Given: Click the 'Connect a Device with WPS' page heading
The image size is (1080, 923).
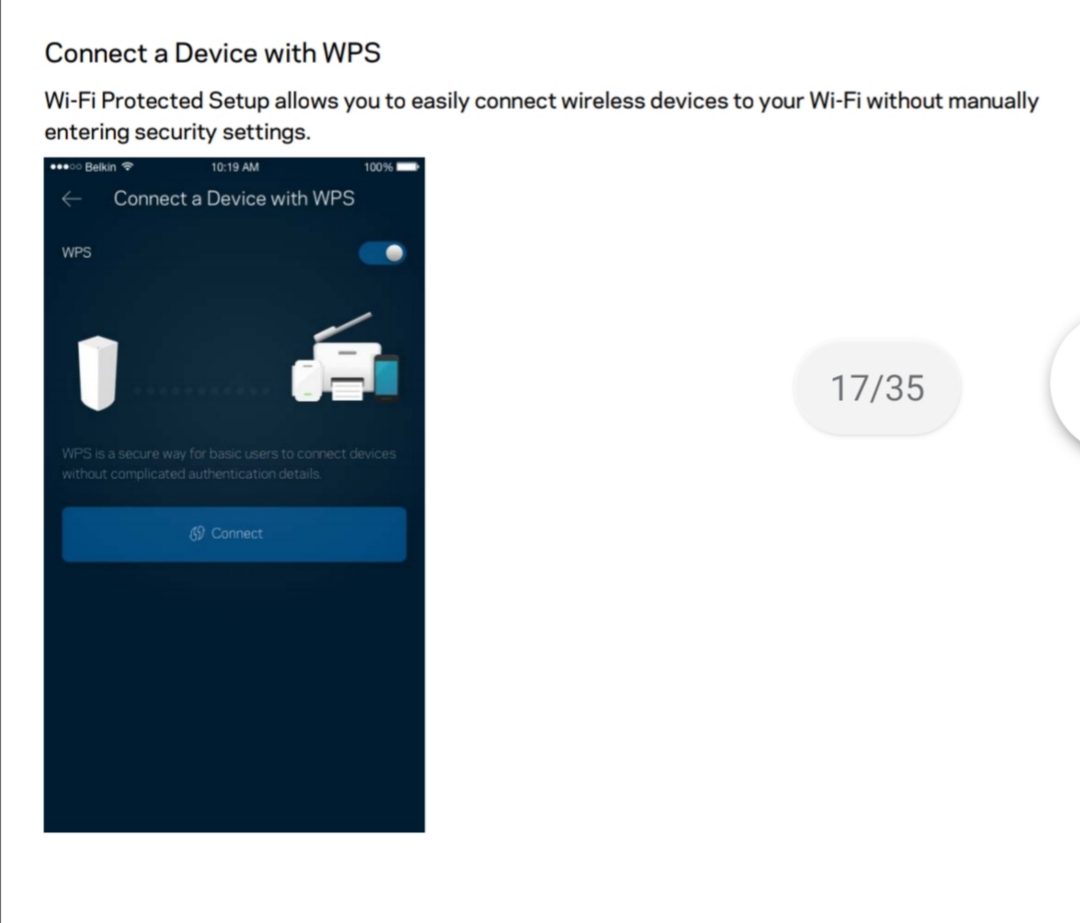Looking at the screenshot, I should (x=212, y=53).
